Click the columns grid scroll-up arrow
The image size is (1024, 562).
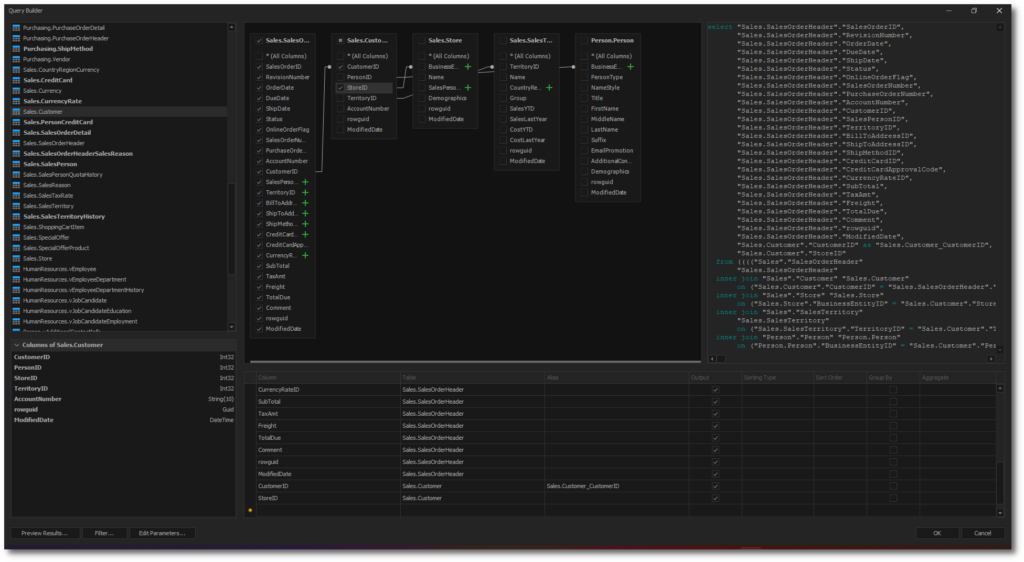click(x=1000, y=389)
